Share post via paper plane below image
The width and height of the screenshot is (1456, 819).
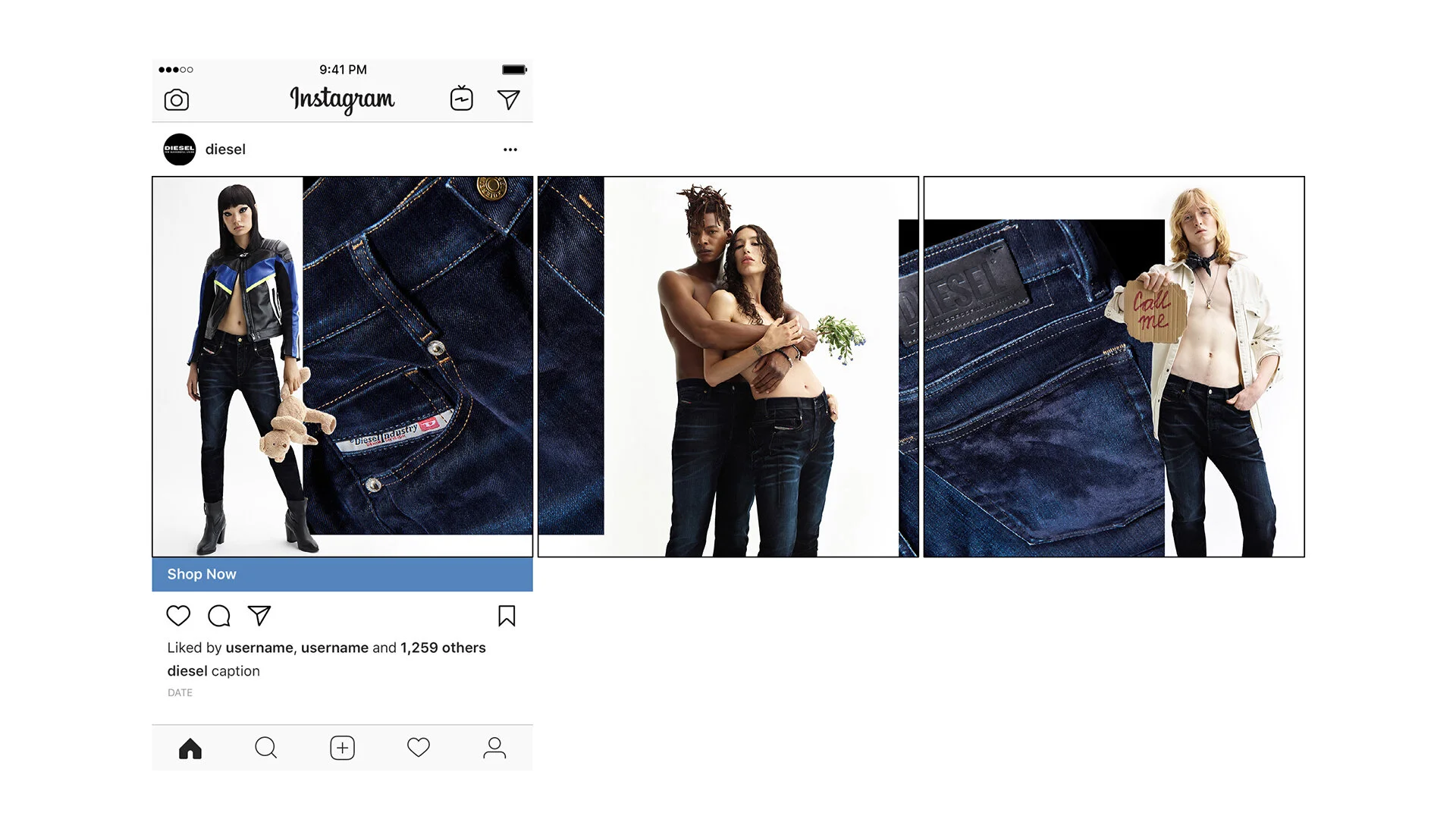[x=259, y=616]
